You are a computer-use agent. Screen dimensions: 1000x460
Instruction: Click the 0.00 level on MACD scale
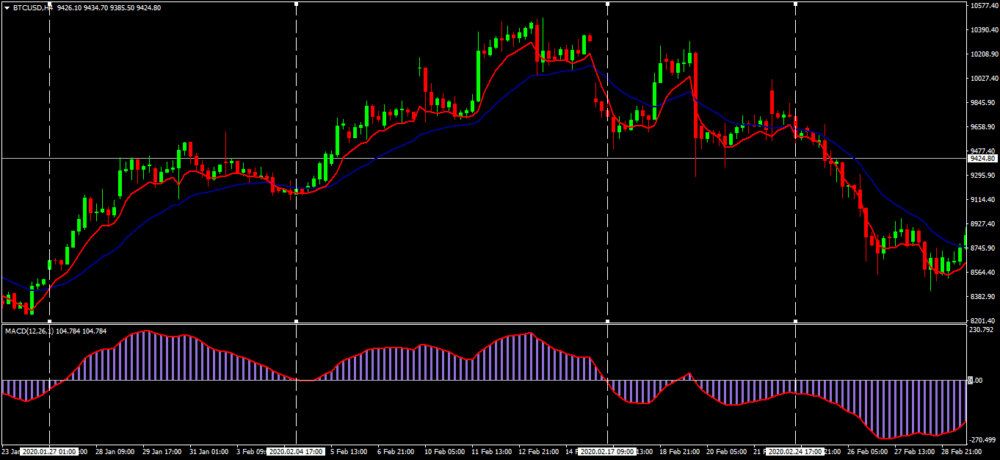(980, 380)
